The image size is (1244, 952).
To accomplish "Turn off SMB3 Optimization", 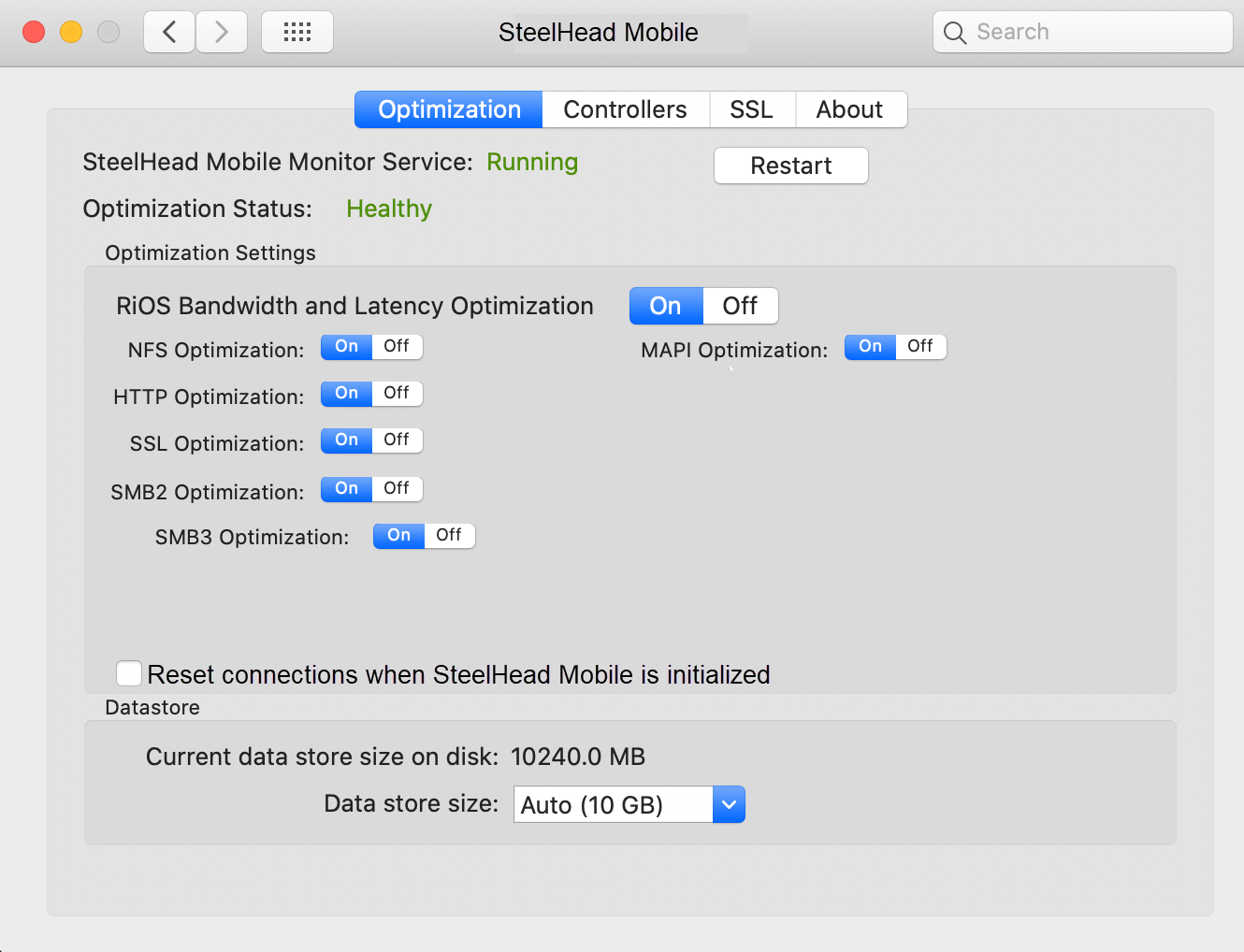I will pos(449,536).
